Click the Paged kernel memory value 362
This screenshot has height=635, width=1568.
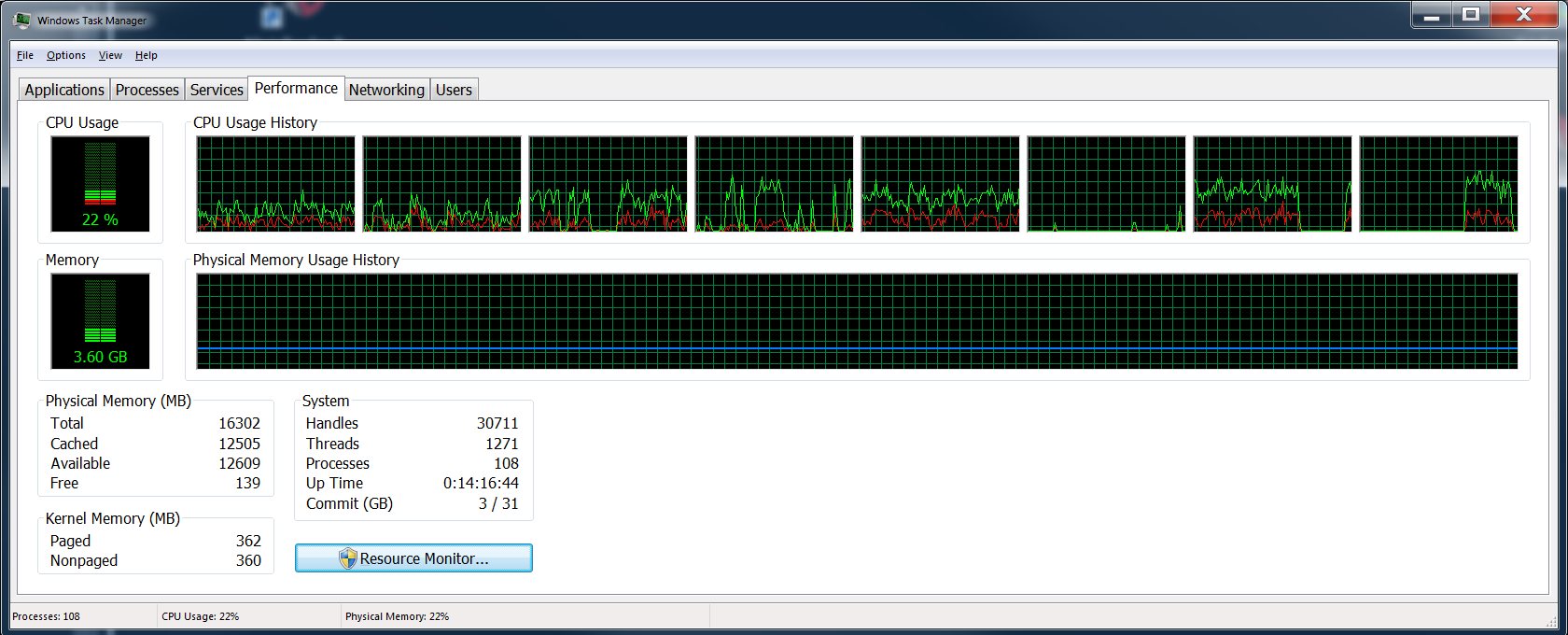(x=248, y=541)
